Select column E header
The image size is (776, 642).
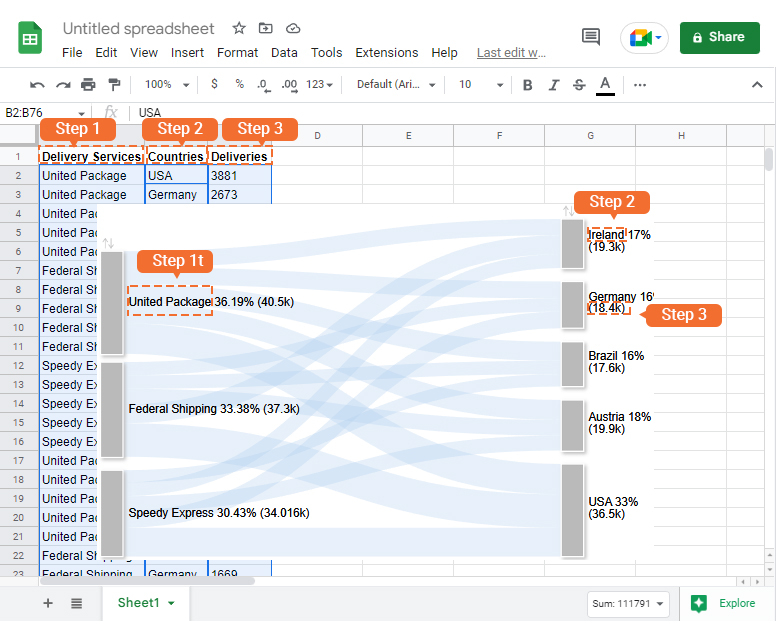click(x=408, y=136)
